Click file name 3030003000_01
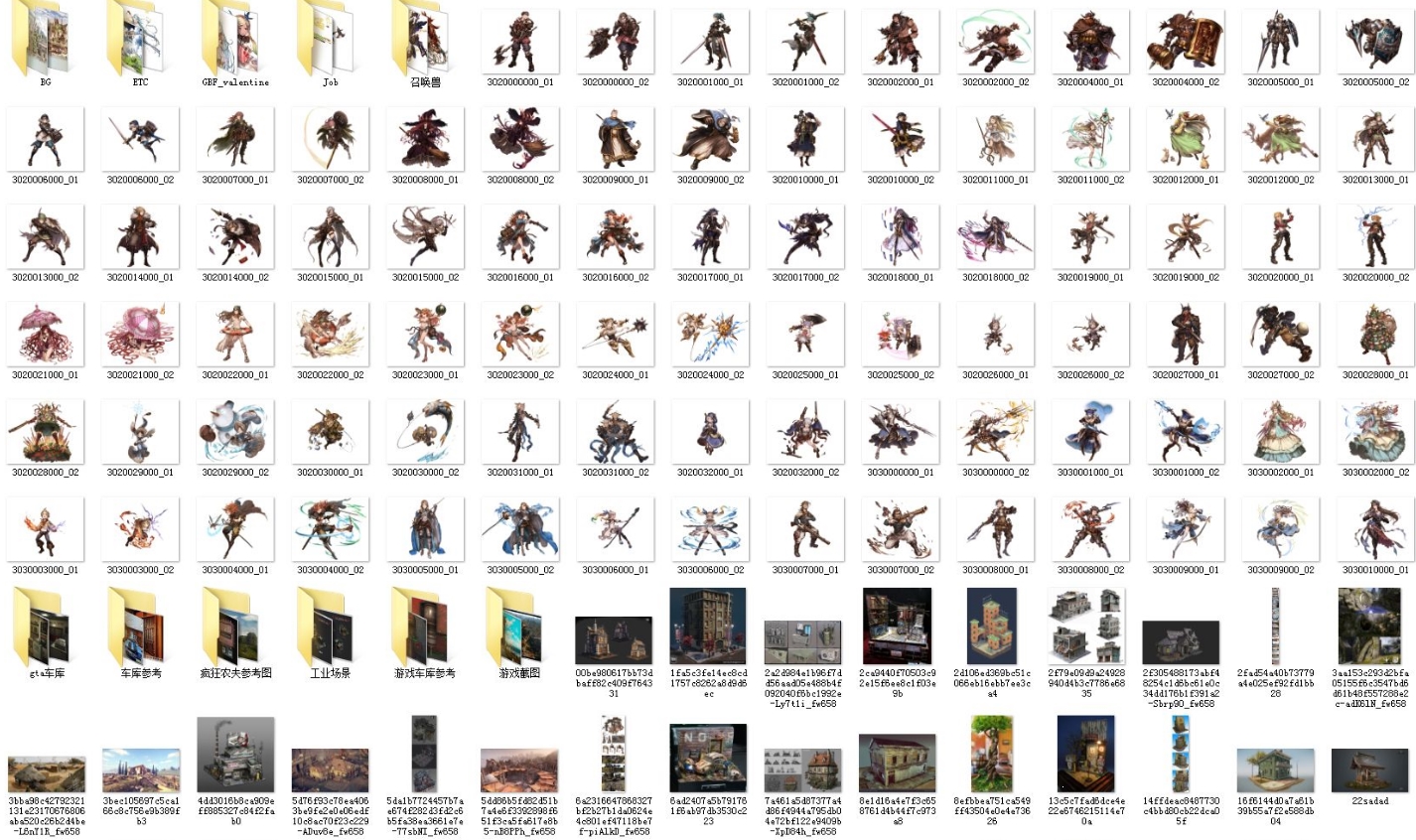The width and height of the screenshot is (1416, 840). coord(45,570)
